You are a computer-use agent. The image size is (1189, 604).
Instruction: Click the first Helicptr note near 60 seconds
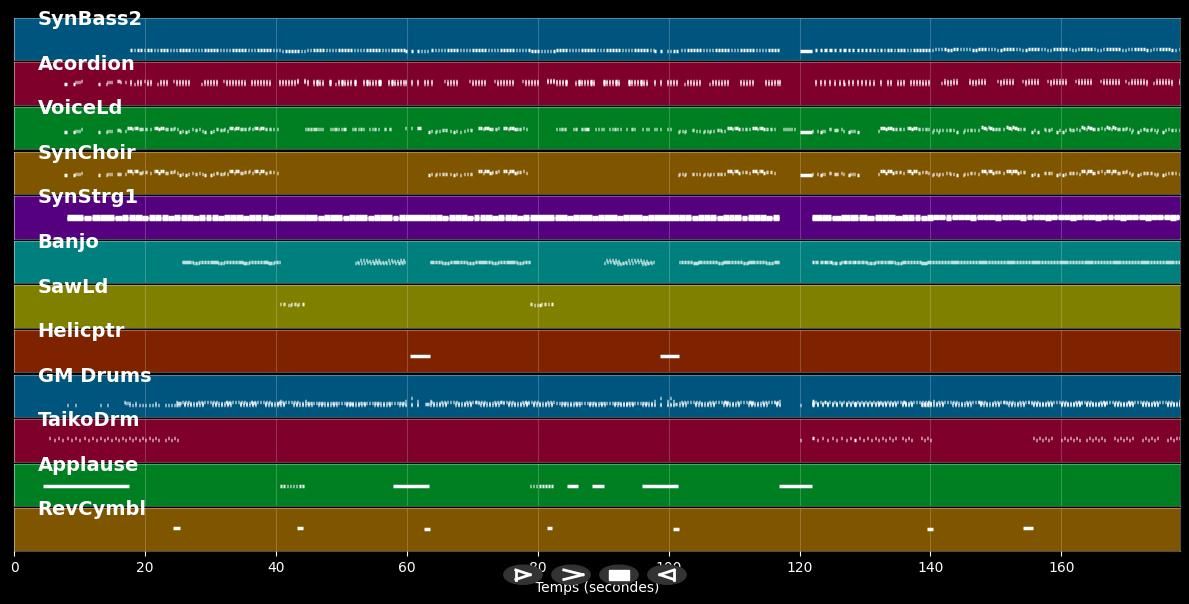click(420, 356)
